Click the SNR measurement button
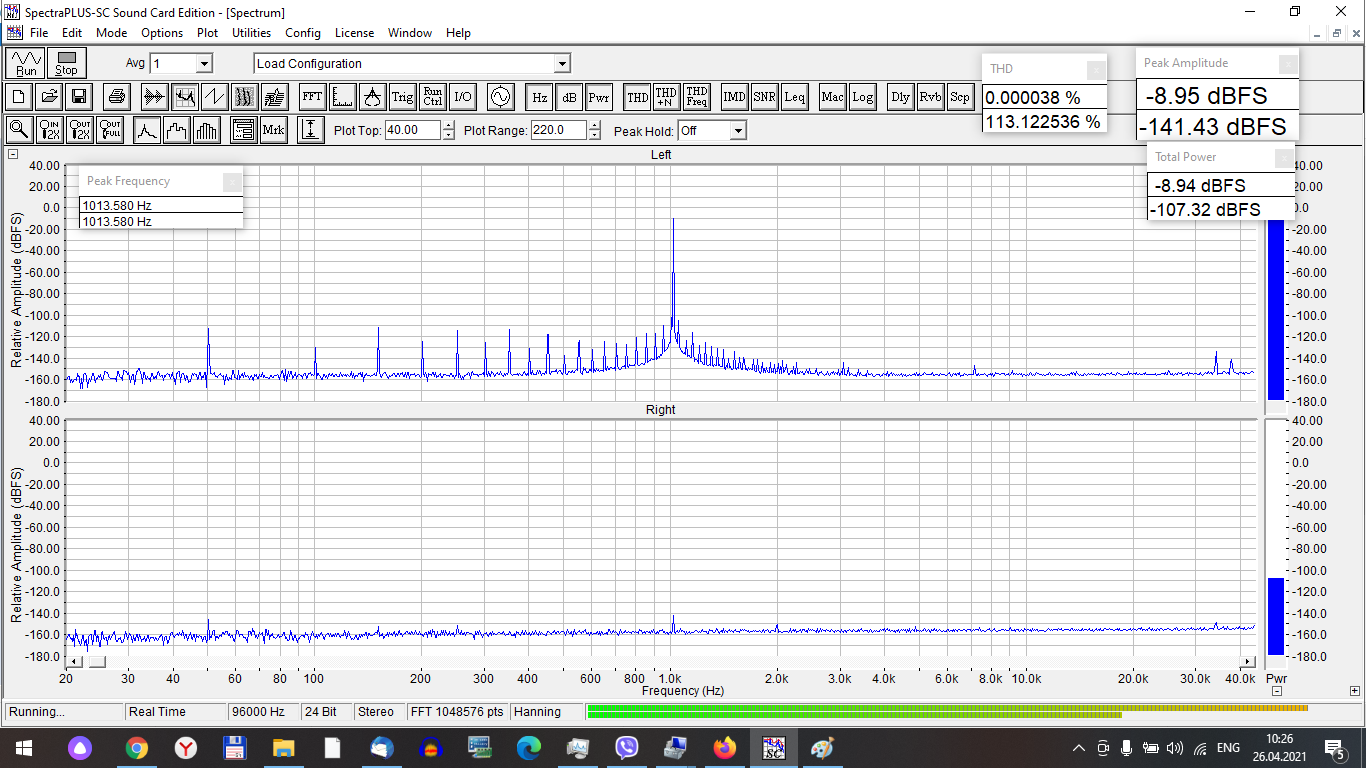Screen dimensions: 1366x768 pos(764,97)
